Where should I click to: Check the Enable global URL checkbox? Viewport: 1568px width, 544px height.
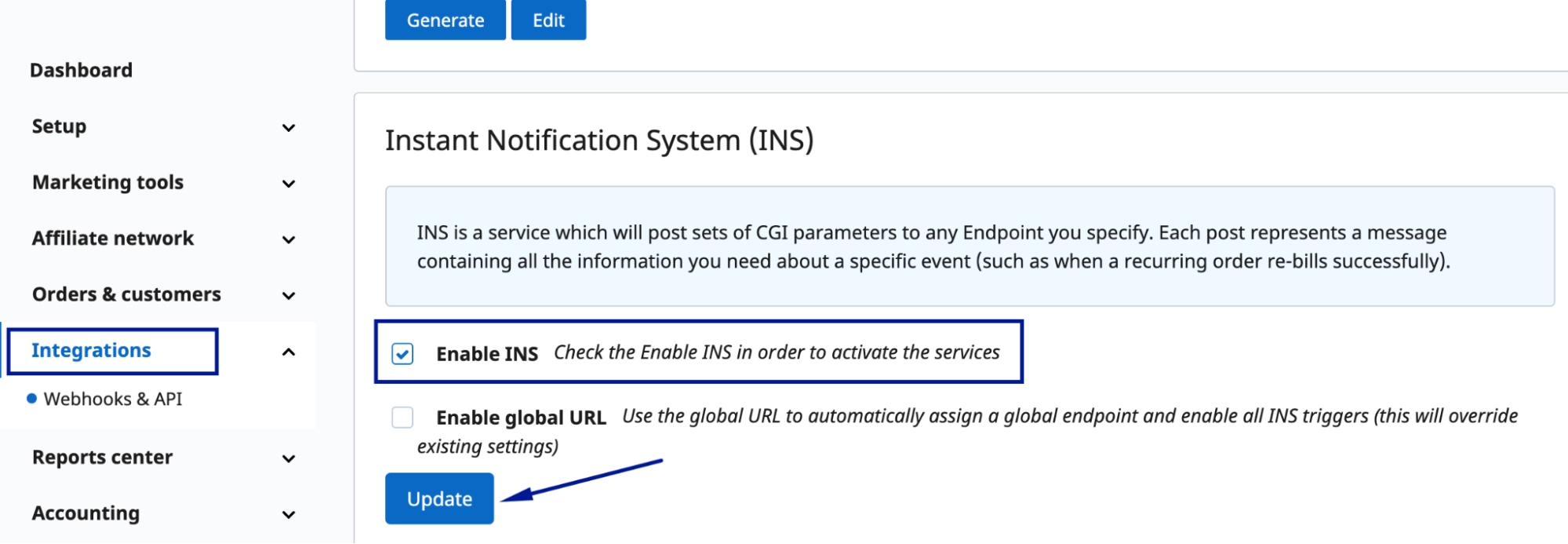(402, 417)
